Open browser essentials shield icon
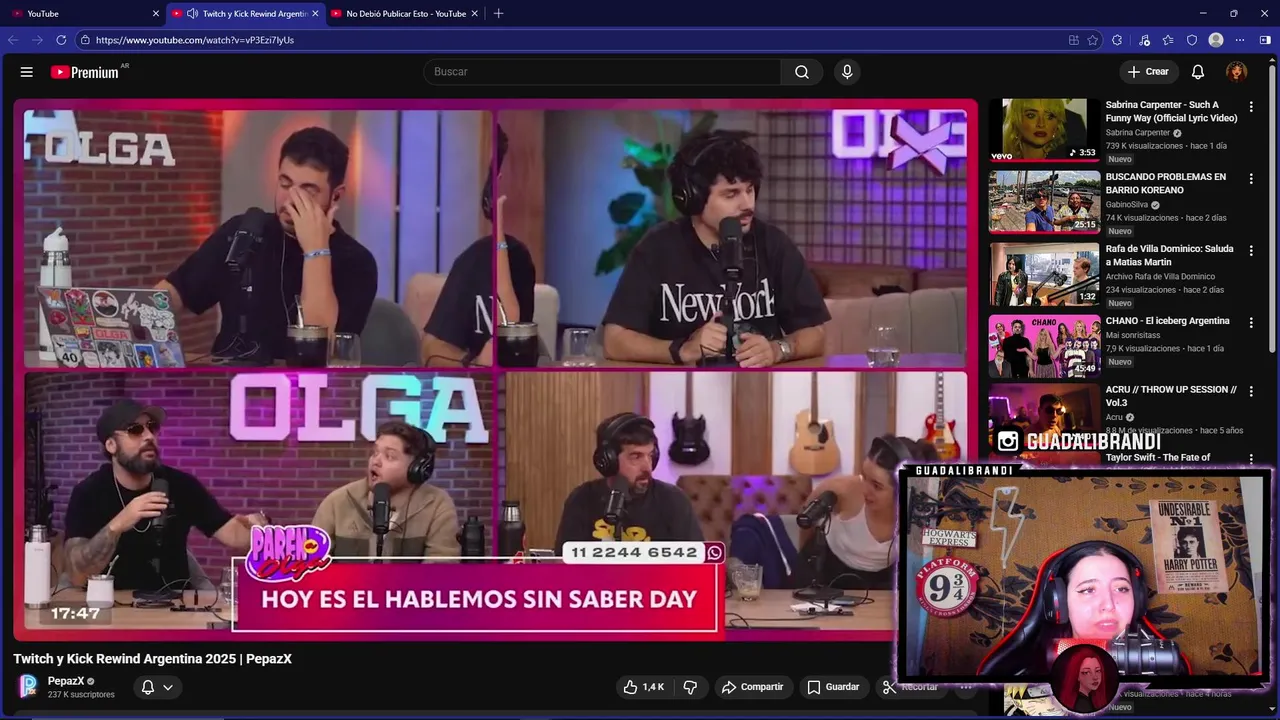The width and height of the screenshot is (1280, 720). (1192, 40)
